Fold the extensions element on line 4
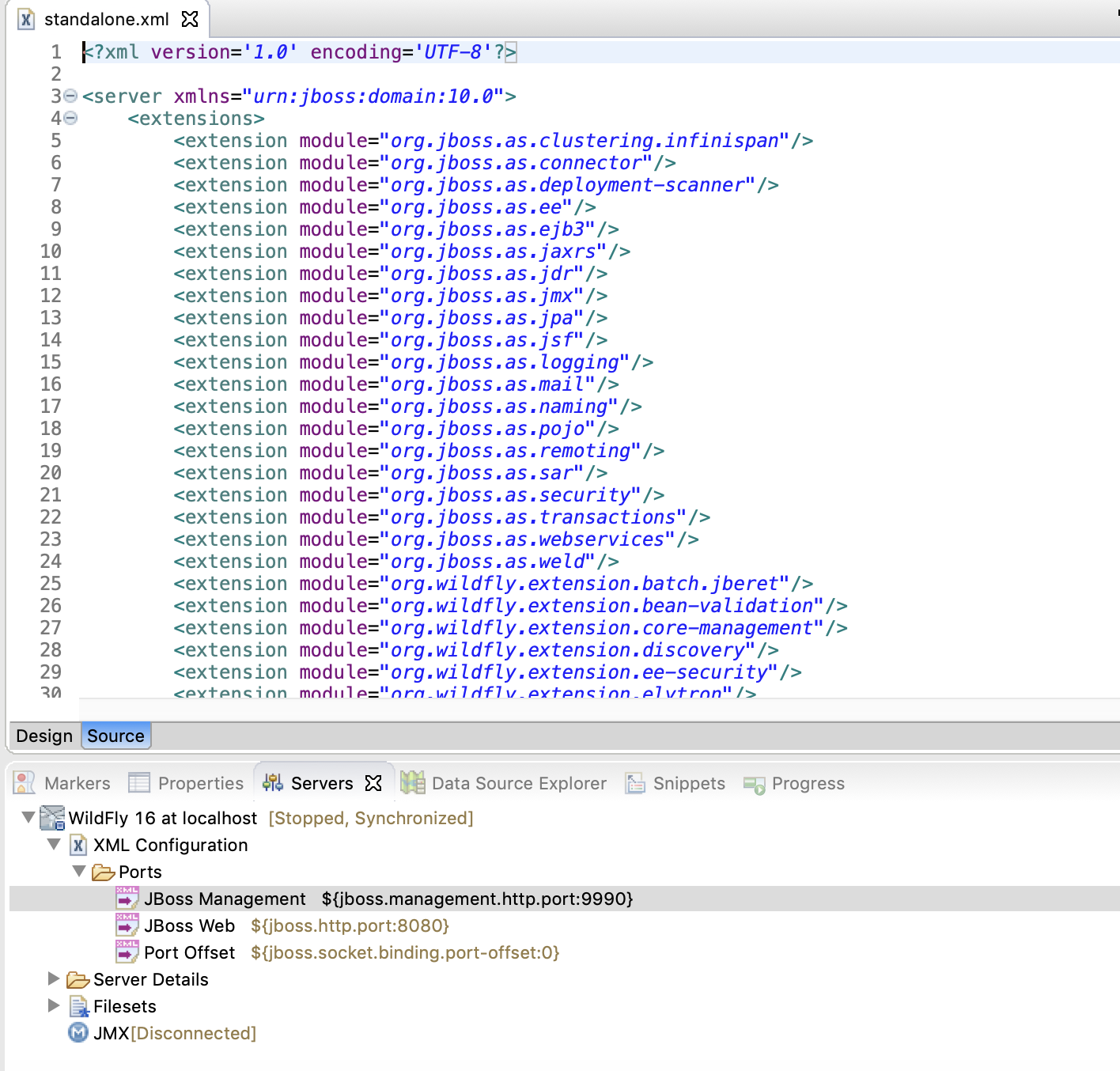The width and height of the screenshot is (1120, 1071). 70,118
